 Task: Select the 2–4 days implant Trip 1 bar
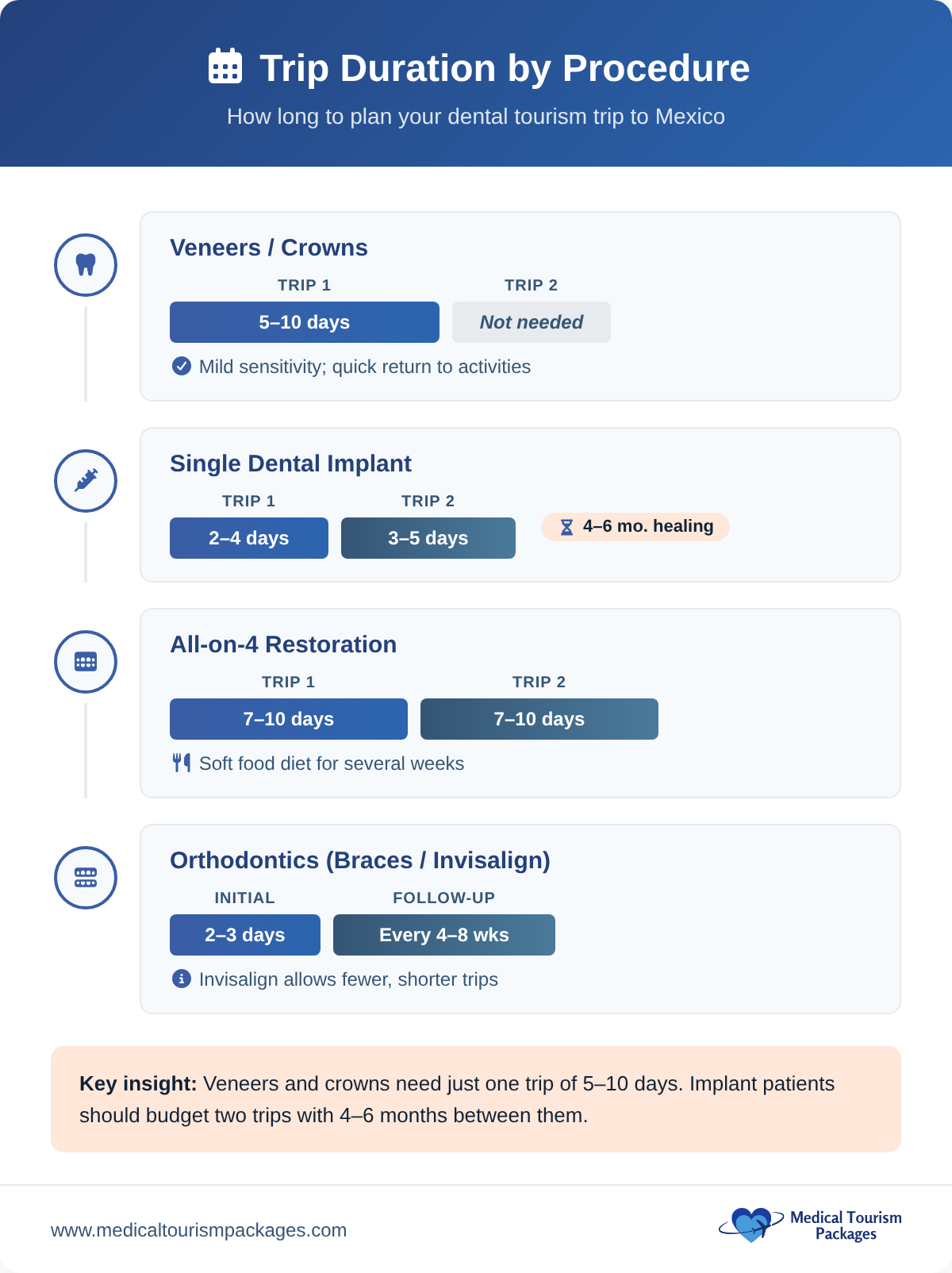pyautogui.click(x=249, y=538)
